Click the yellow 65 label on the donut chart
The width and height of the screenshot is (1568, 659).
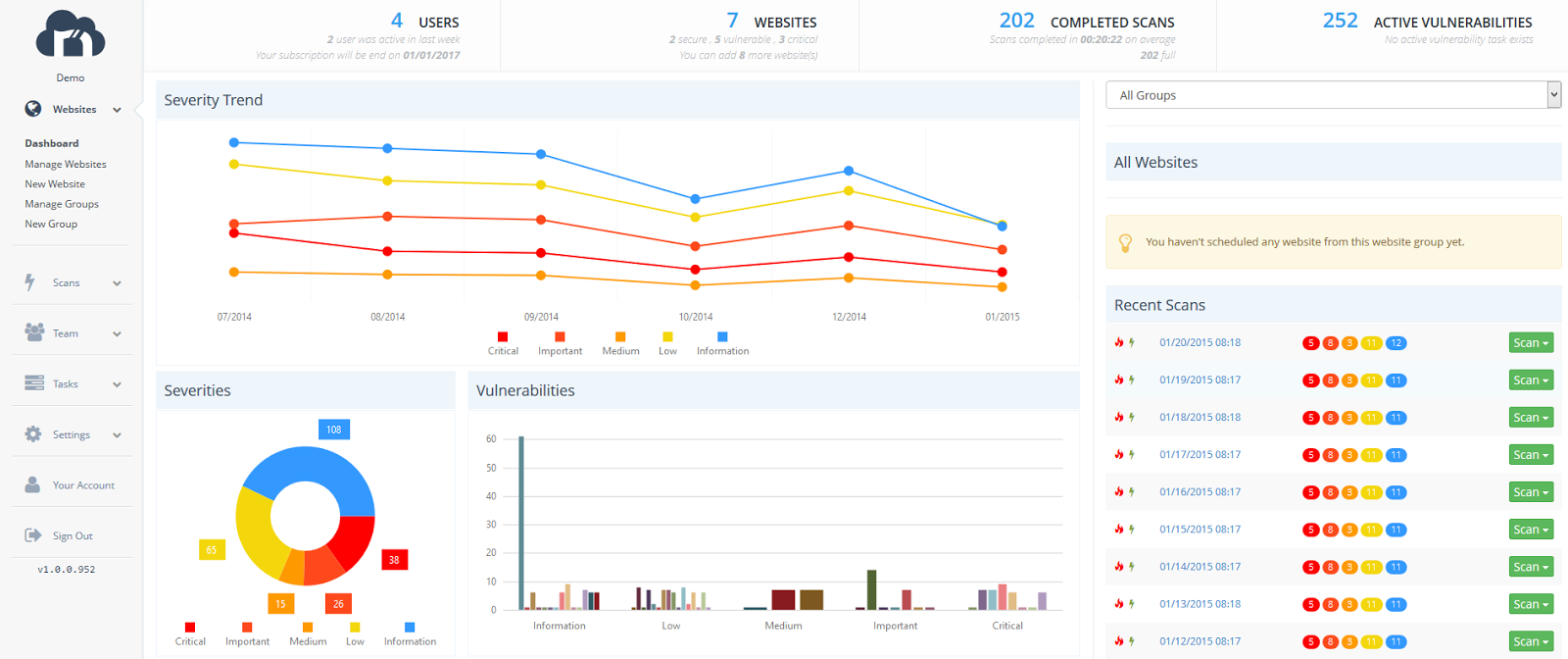click(x=212, y=550)
